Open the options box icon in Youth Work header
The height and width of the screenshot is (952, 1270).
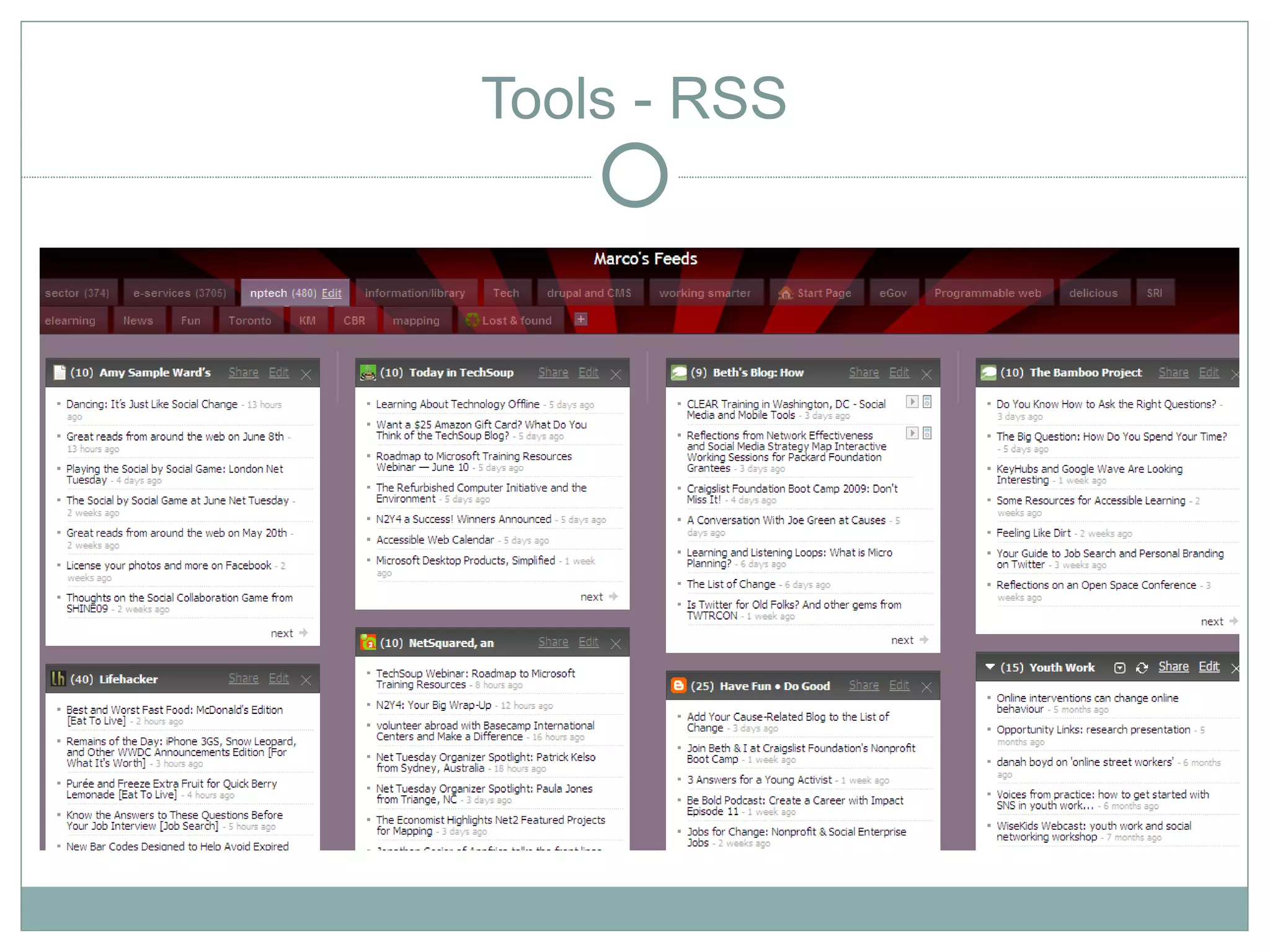1119,668
